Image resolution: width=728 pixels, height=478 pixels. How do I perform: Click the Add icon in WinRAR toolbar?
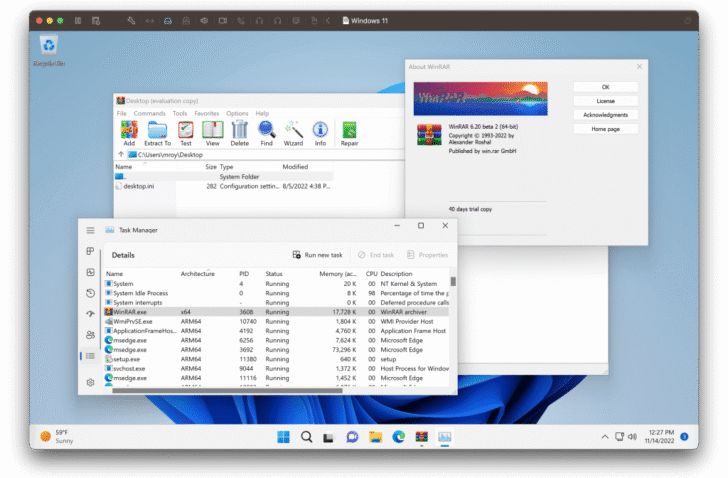[129, 133]
